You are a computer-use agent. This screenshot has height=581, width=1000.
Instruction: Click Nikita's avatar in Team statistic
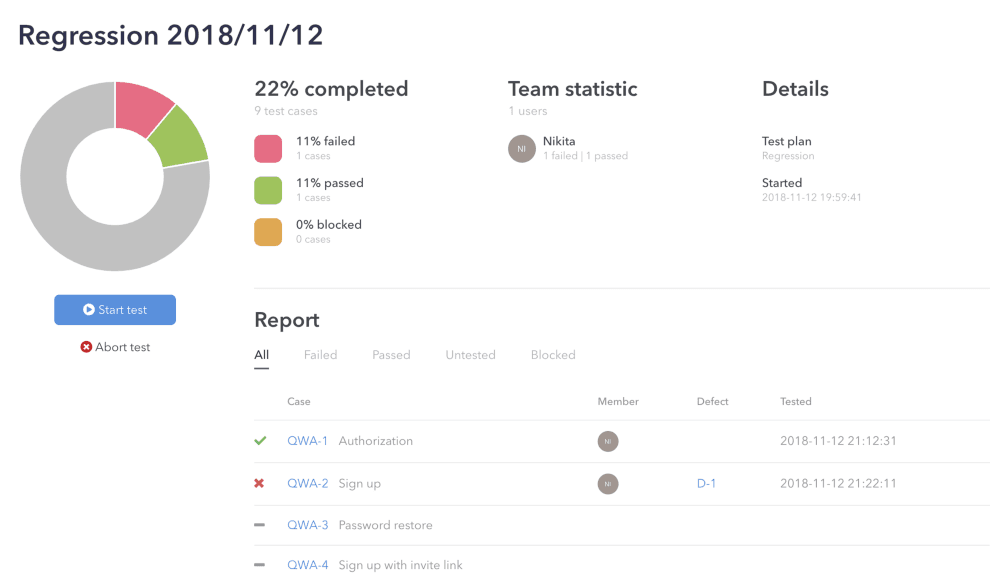[522, 149]
